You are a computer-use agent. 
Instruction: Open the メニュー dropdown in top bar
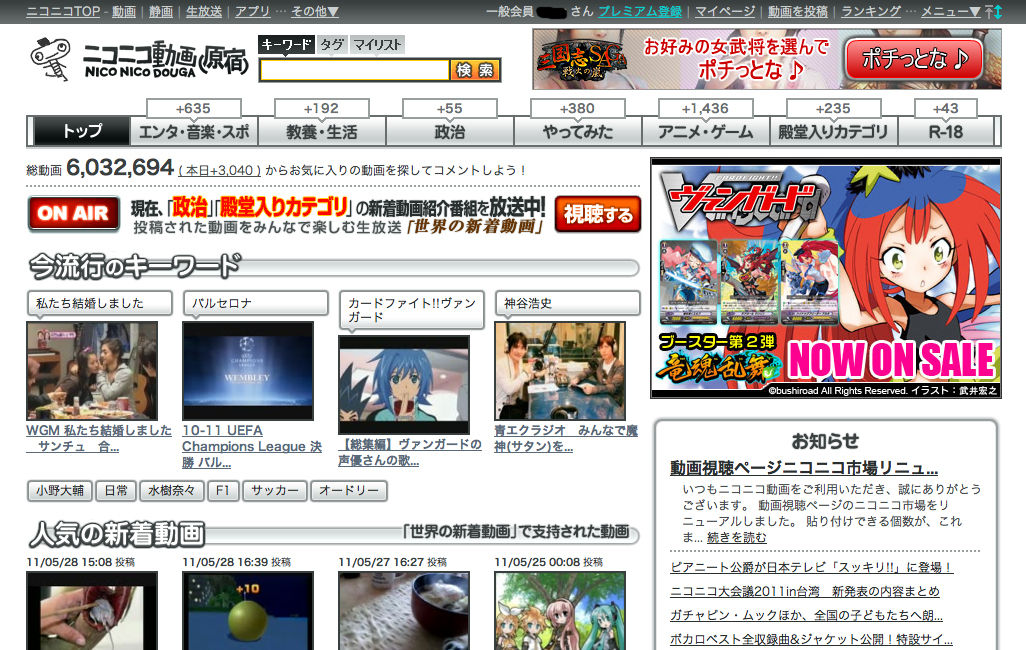pos(950,11)
